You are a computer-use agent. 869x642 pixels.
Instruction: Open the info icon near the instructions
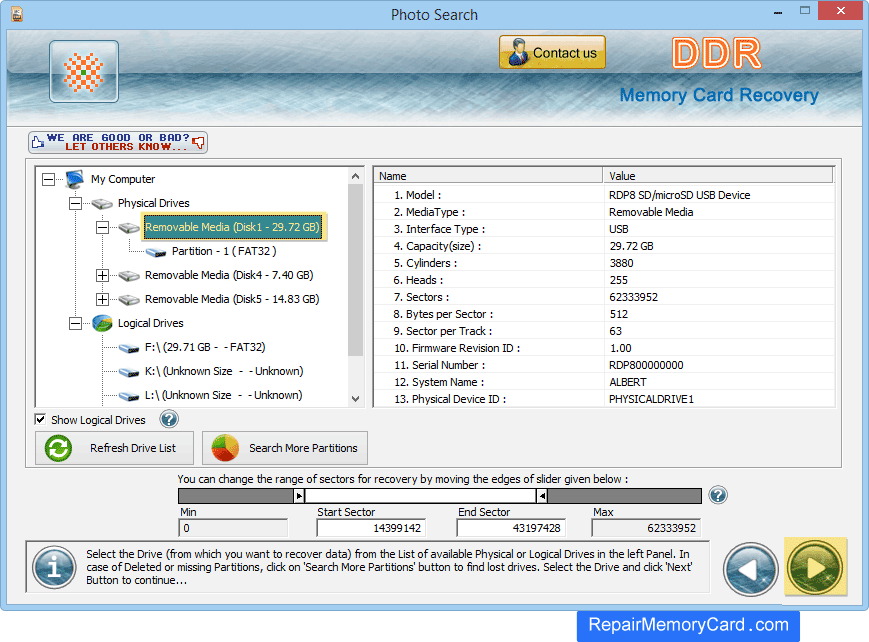(53, 569)
